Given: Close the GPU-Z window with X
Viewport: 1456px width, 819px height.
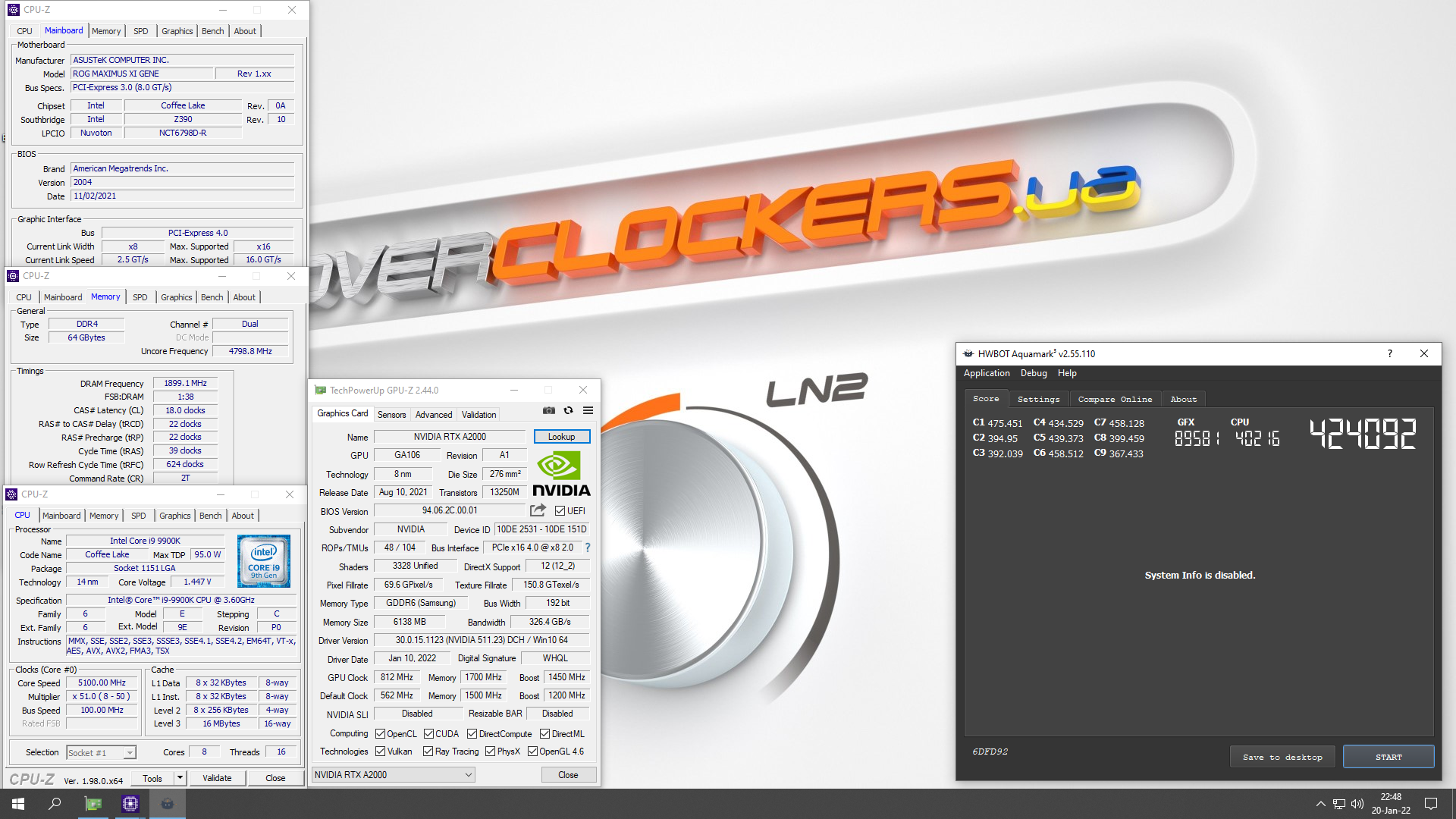Looking at the screenshot, I should pyautogui.click(x=583, y=390).
